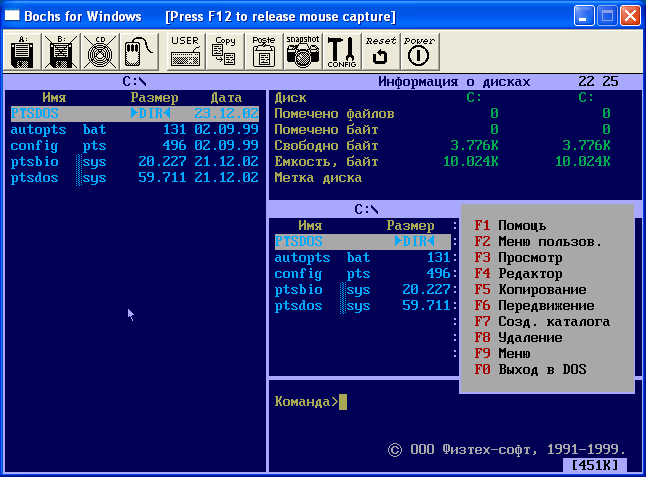Select ptsdos sys in left panel
Image resolution: width=646 pixels, height=477 pixels.
135,178
